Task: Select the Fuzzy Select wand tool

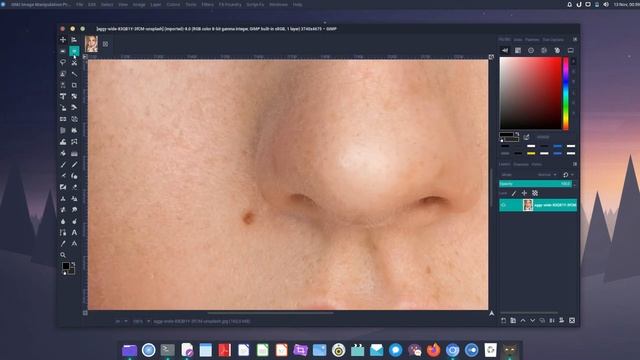Action: 74,74
